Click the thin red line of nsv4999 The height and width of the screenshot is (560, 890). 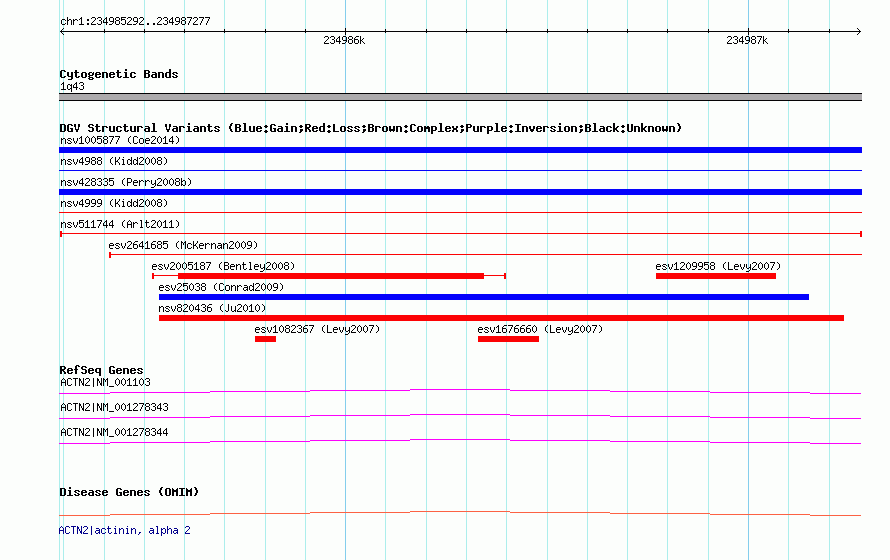tap(460, 212)
